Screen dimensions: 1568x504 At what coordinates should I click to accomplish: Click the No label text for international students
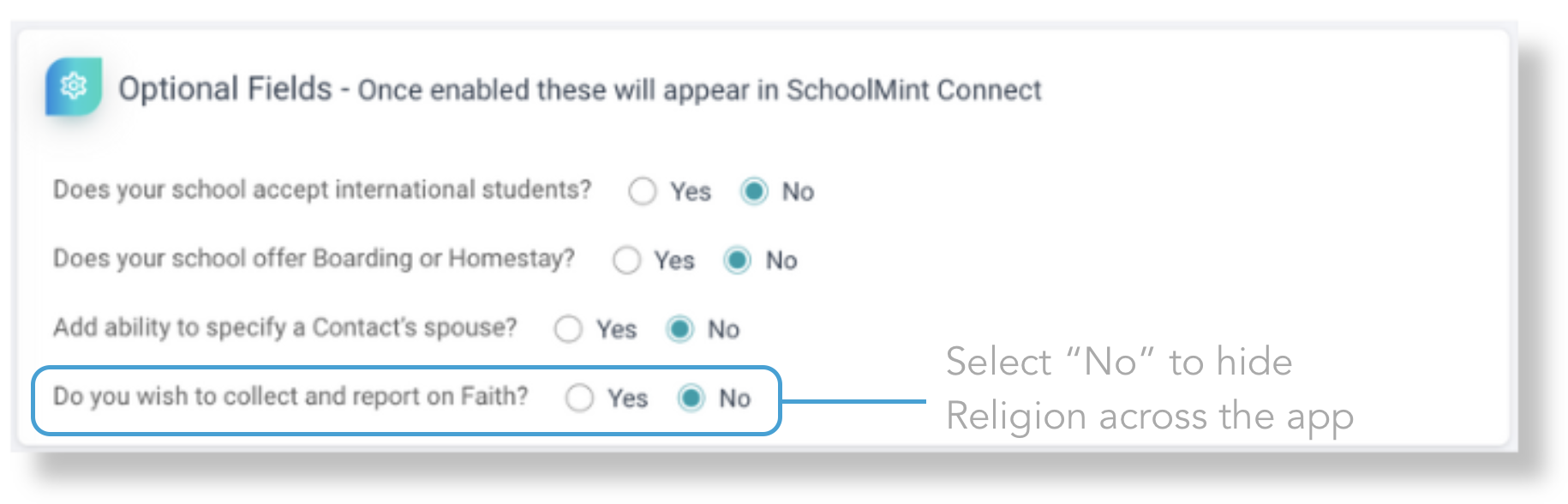tap(798, 192)
